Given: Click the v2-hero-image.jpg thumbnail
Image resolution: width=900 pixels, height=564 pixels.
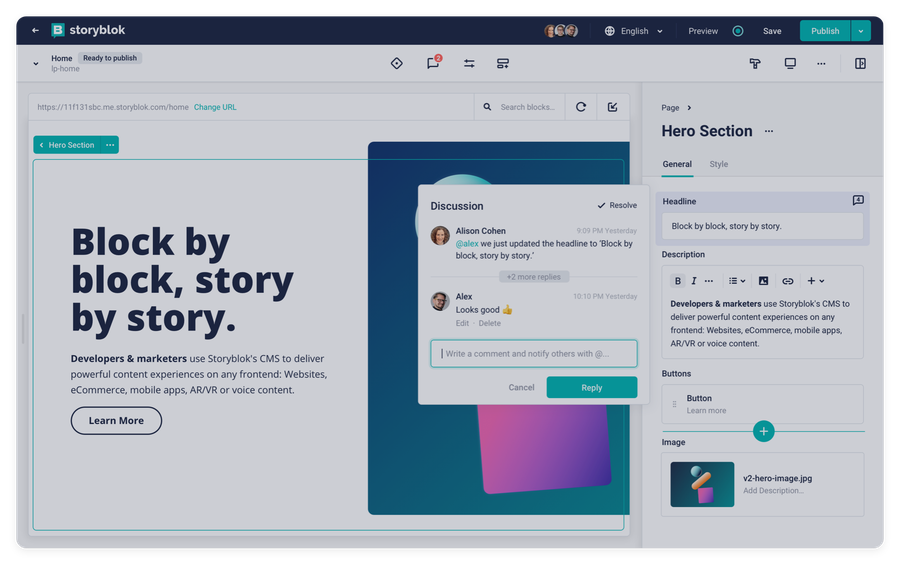Looking at the screenshot, I should click(702, 484).
